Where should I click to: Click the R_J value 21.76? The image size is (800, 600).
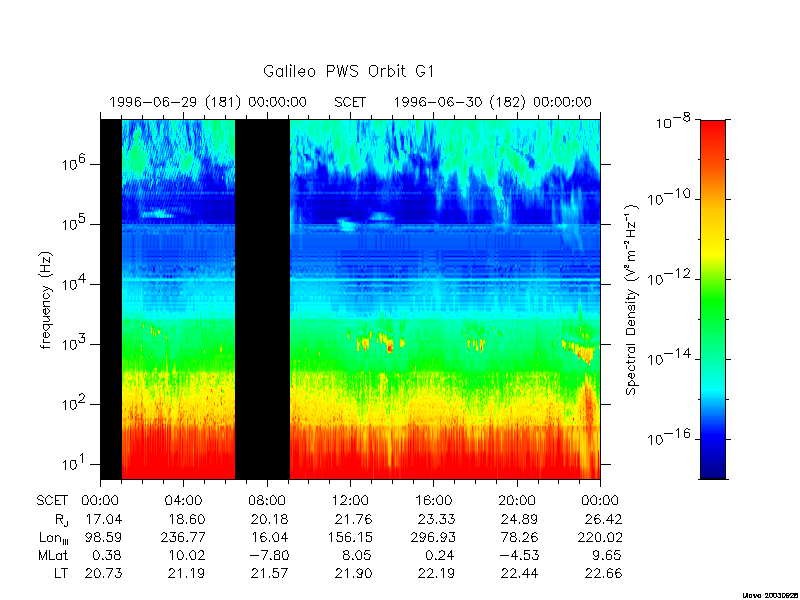click(x=353, y=519)
